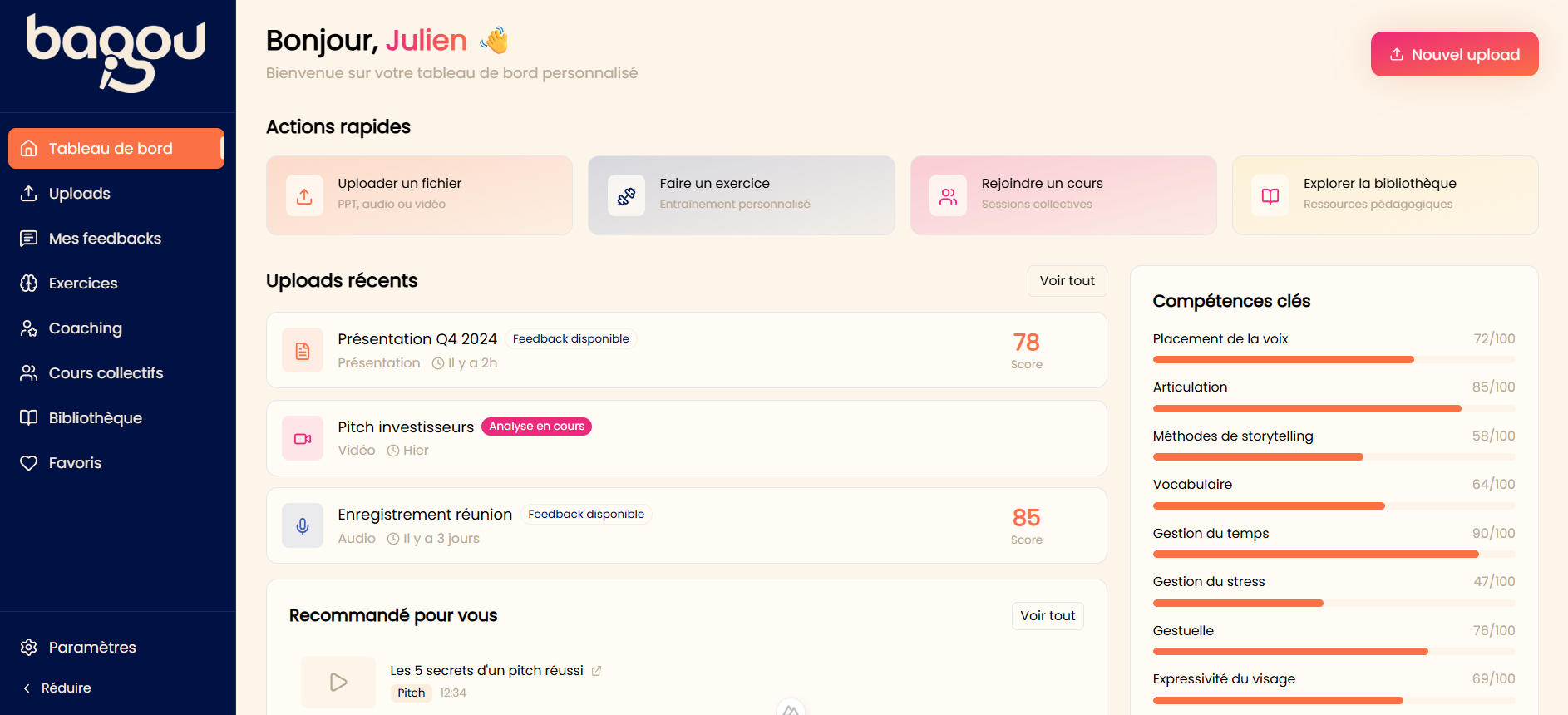Screen dimensions: 1568x715
Task: Click Voir tout in Recommandé pour vous
Action: click(x=1048, y=616)
